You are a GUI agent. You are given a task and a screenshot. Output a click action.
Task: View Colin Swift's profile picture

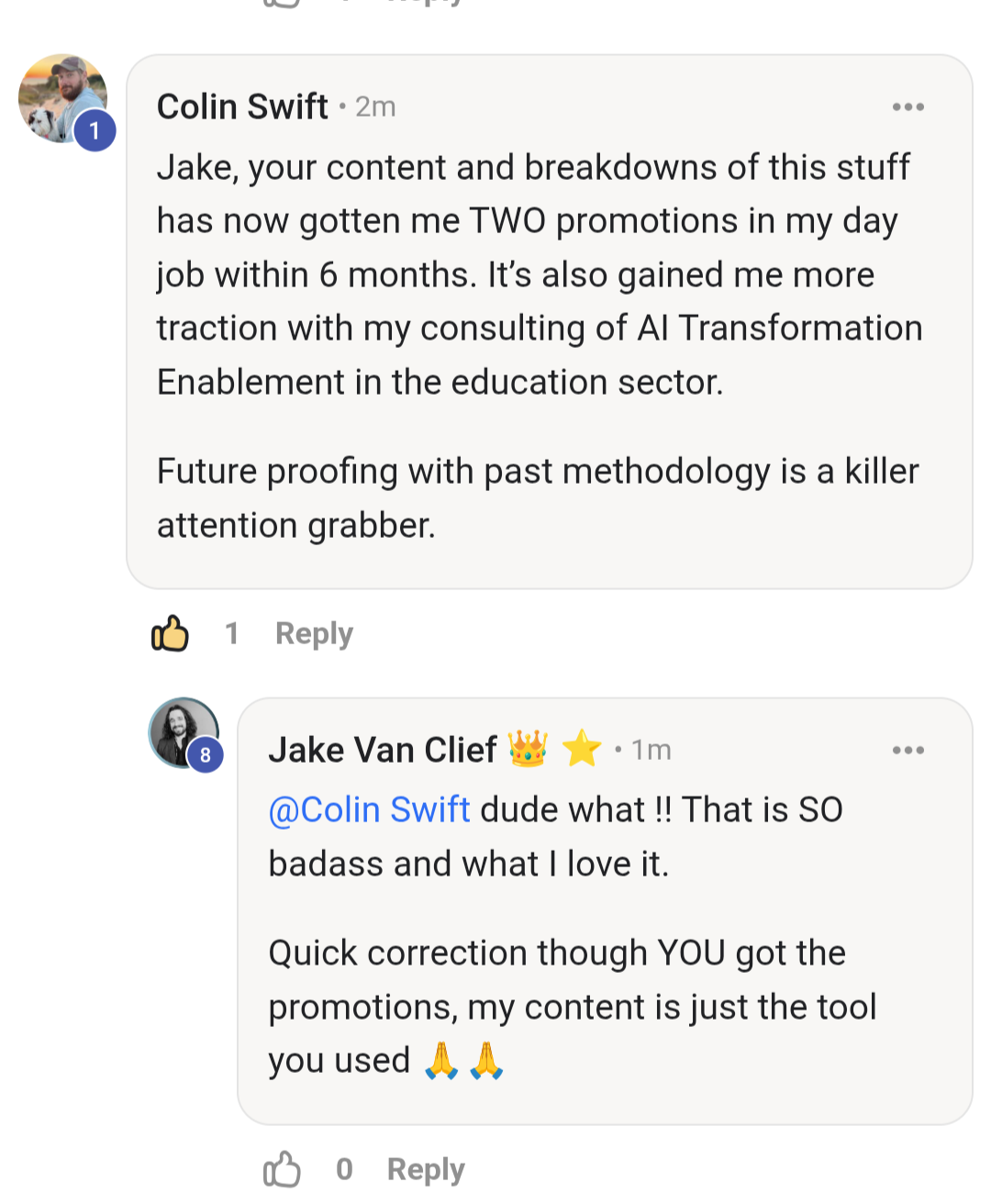(62, 98)
